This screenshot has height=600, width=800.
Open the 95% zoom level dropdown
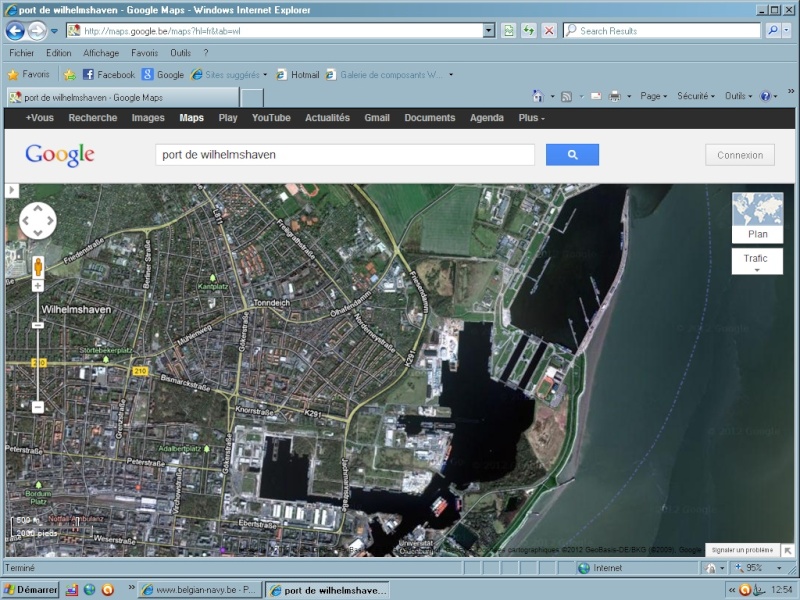point(779,568)
